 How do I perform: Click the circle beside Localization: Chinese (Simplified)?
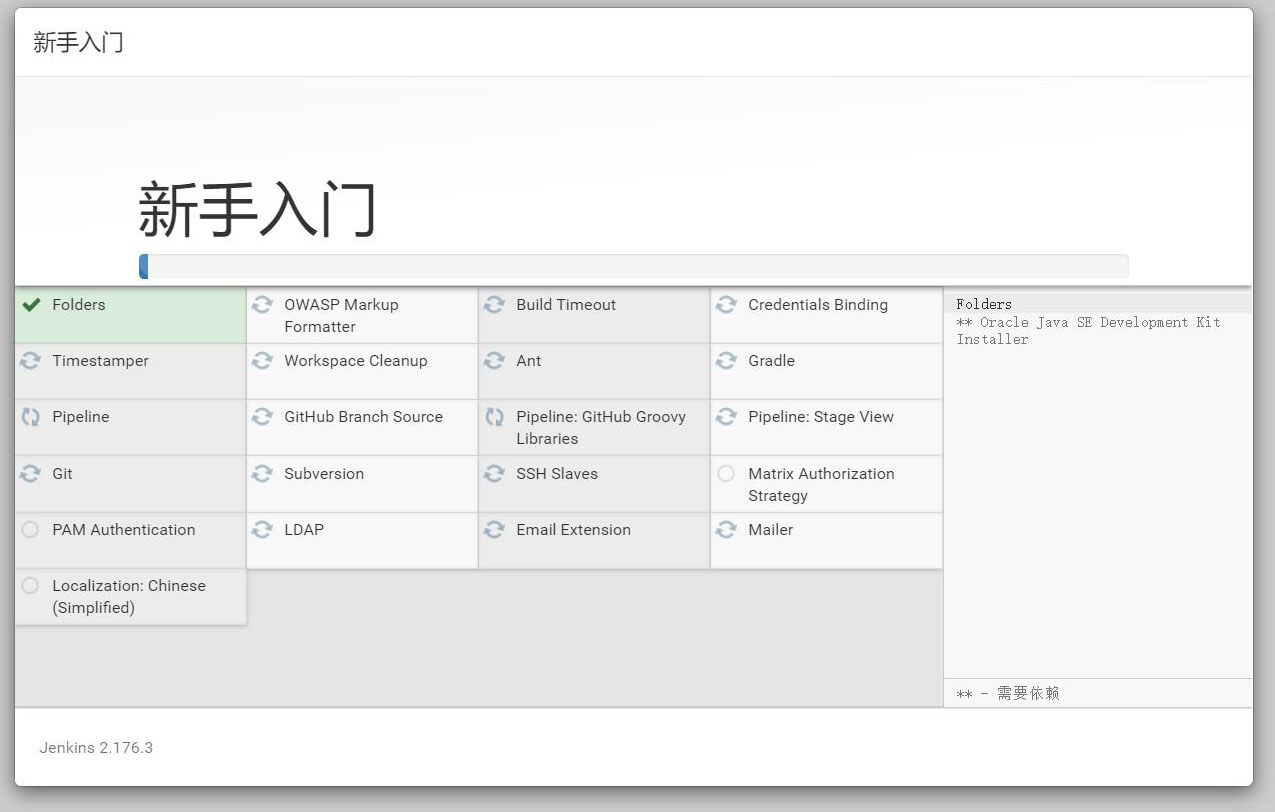click(31, 586)
